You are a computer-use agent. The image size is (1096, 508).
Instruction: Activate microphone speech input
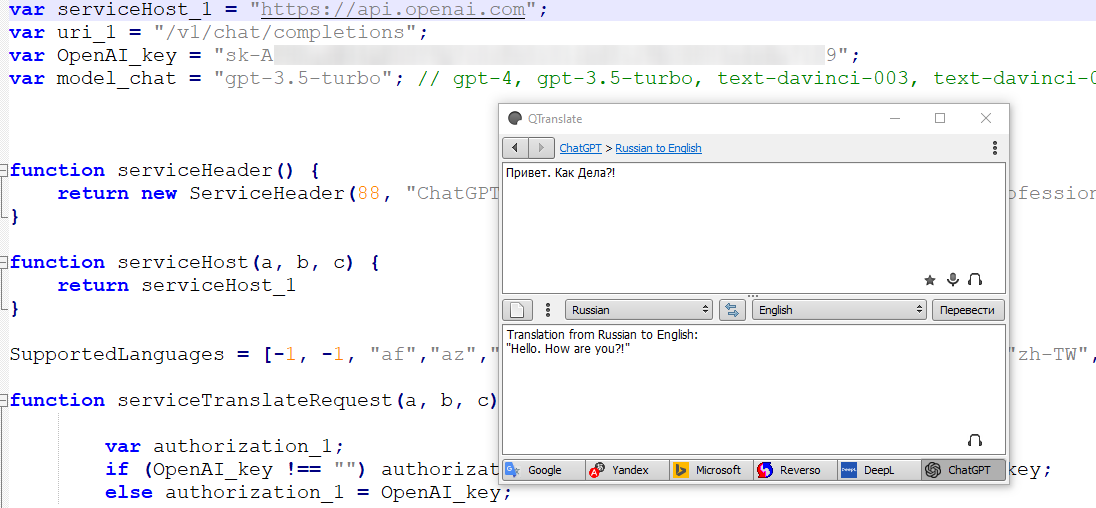tap(952, 280)
